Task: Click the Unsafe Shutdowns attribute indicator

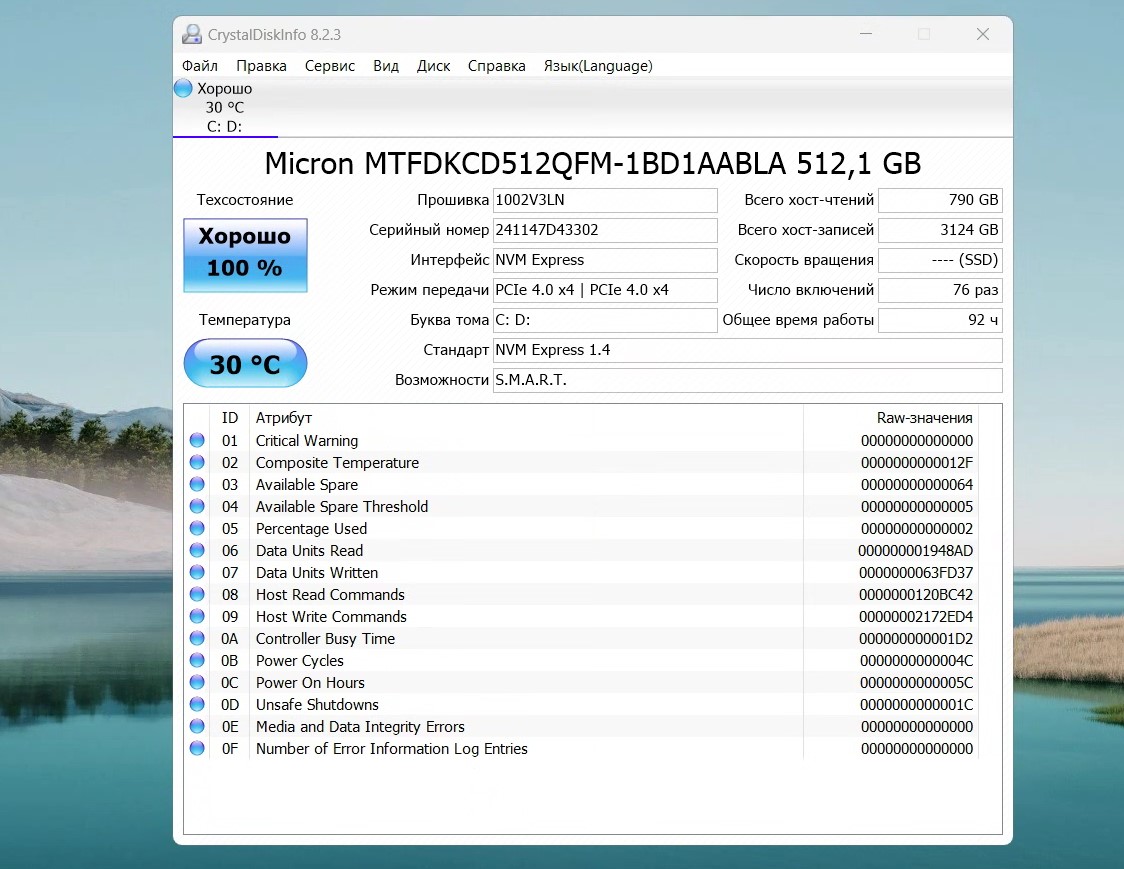Action: click(196, 704)
